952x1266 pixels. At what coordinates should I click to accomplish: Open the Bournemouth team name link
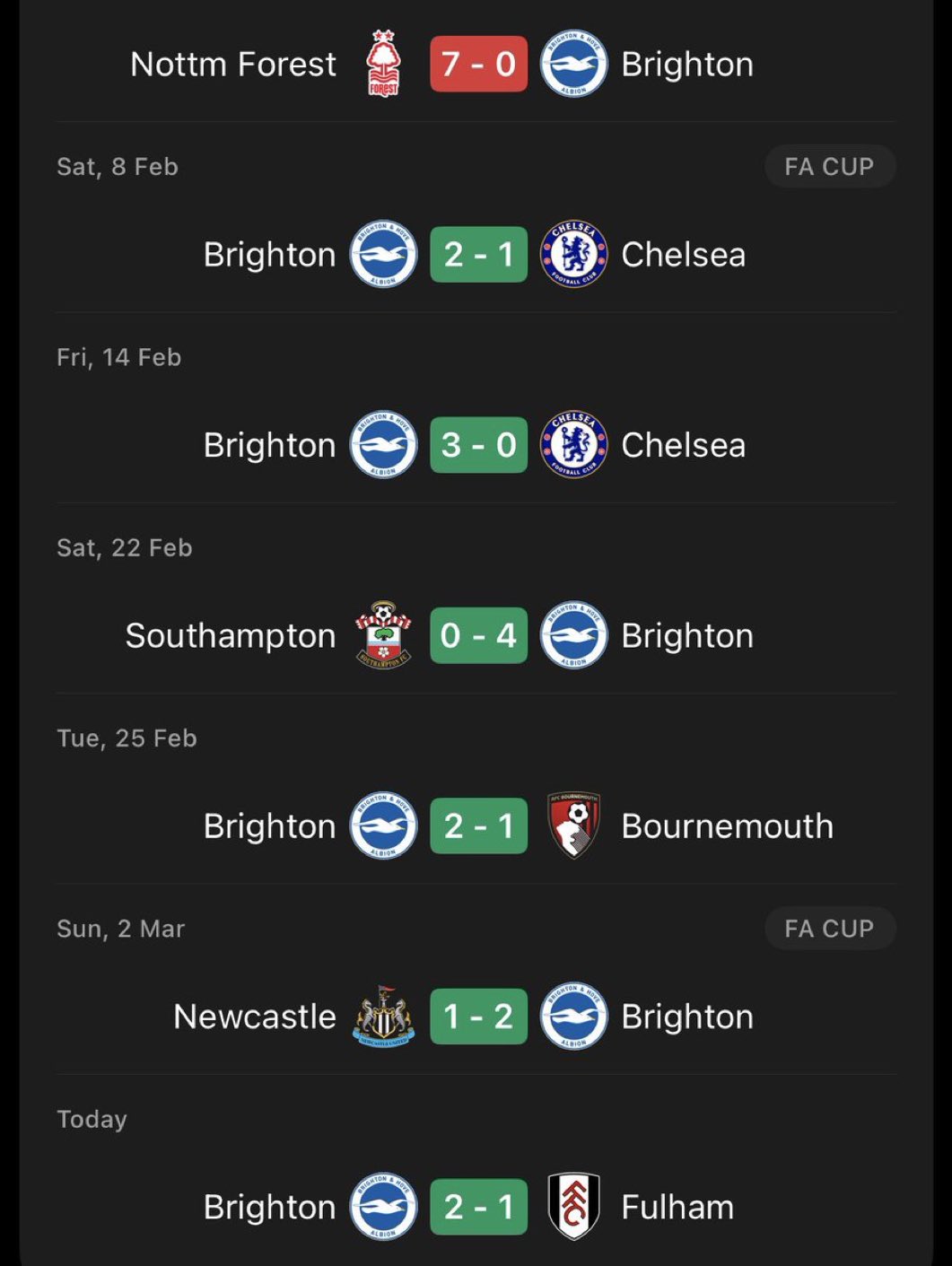point(727,826)
